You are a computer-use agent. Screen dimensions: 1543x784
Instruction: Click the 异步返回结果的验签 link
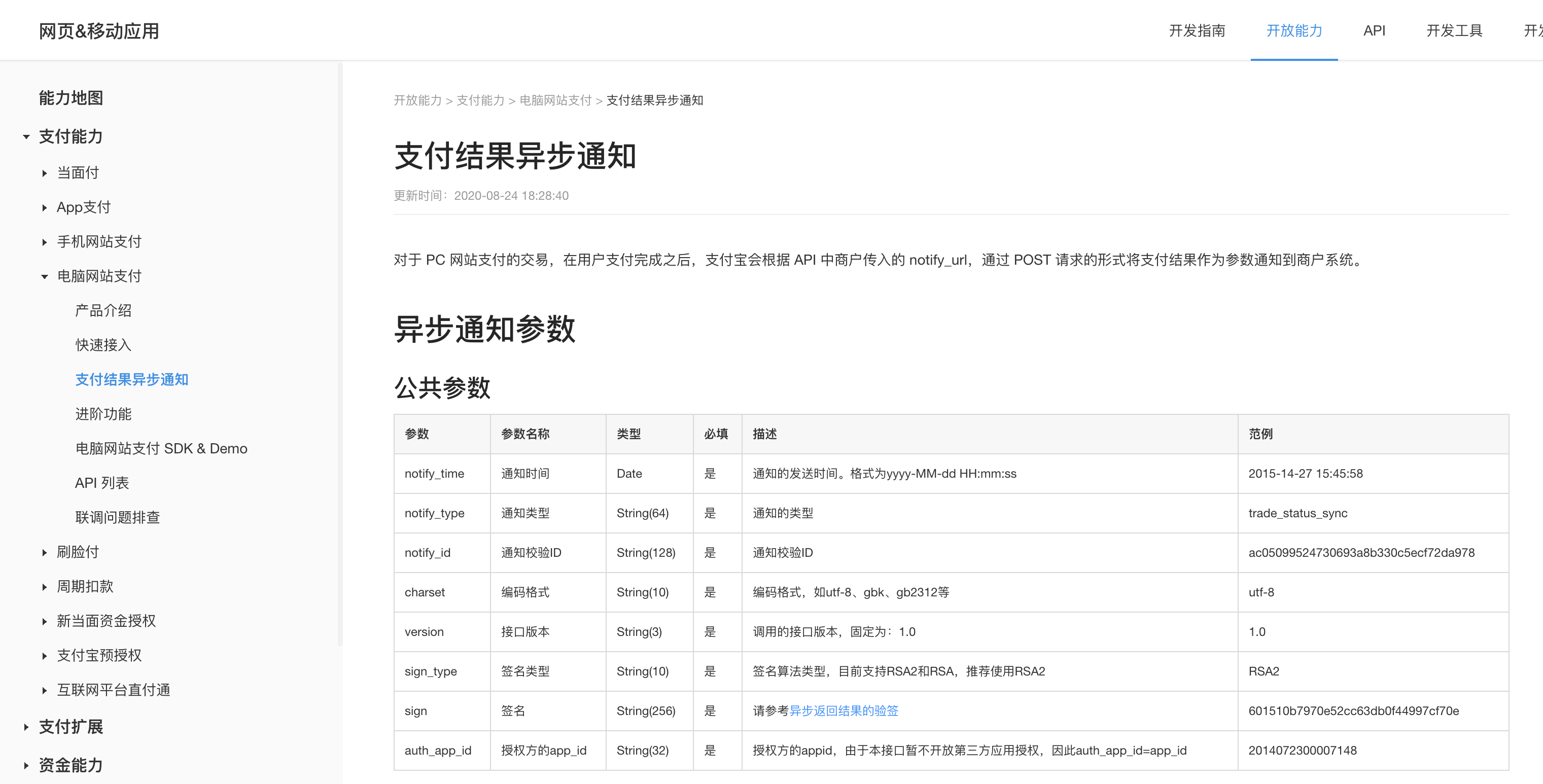click(x=844, y=711)
